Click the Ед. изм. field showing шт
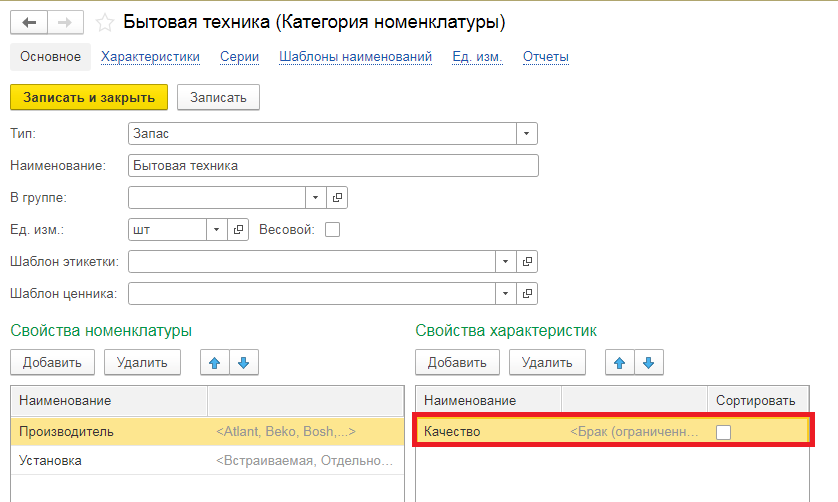The image size is (838, 502). tap(167, 230)
